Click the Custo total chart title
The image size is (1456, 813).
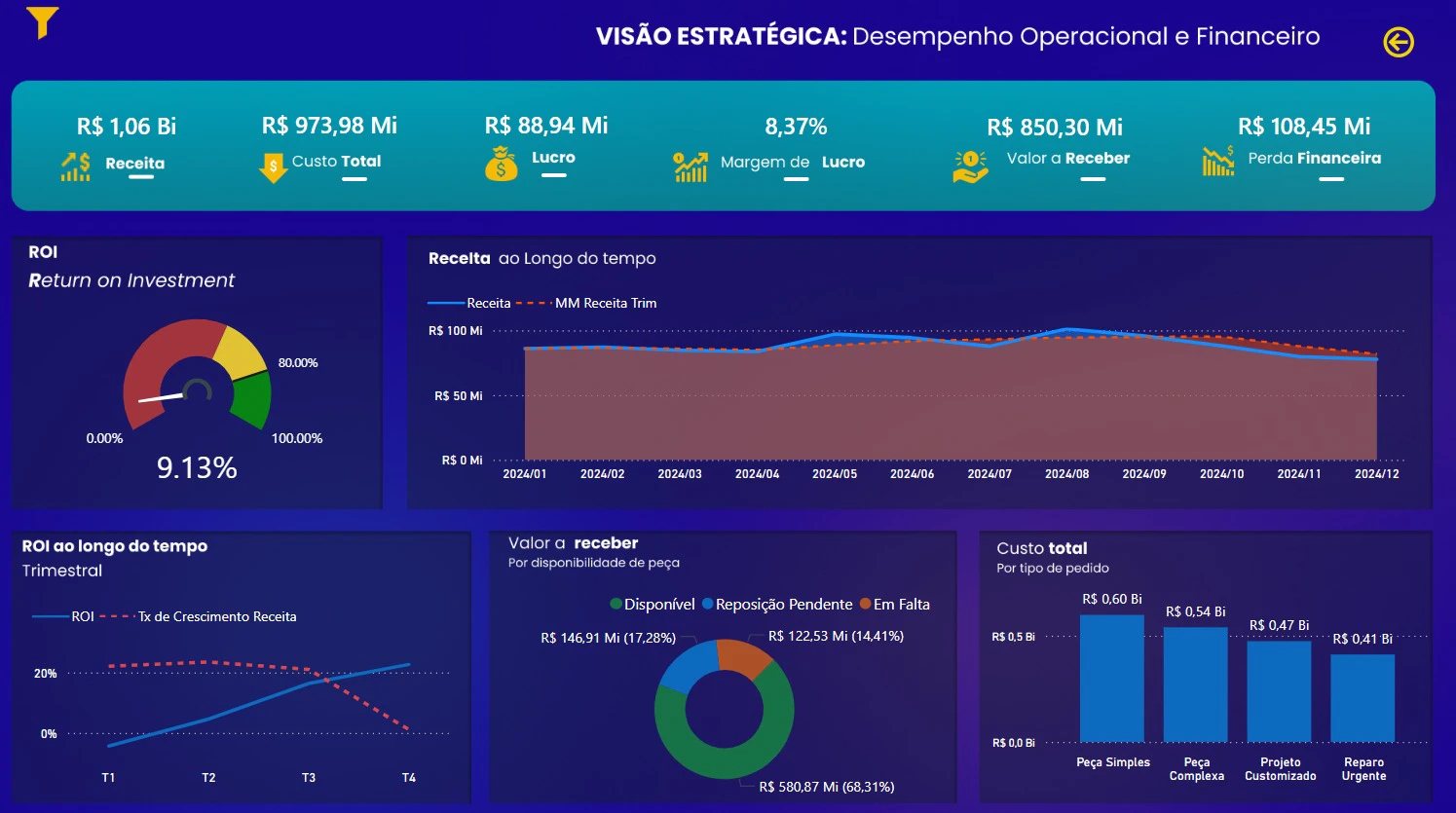tap(1042, 548)
